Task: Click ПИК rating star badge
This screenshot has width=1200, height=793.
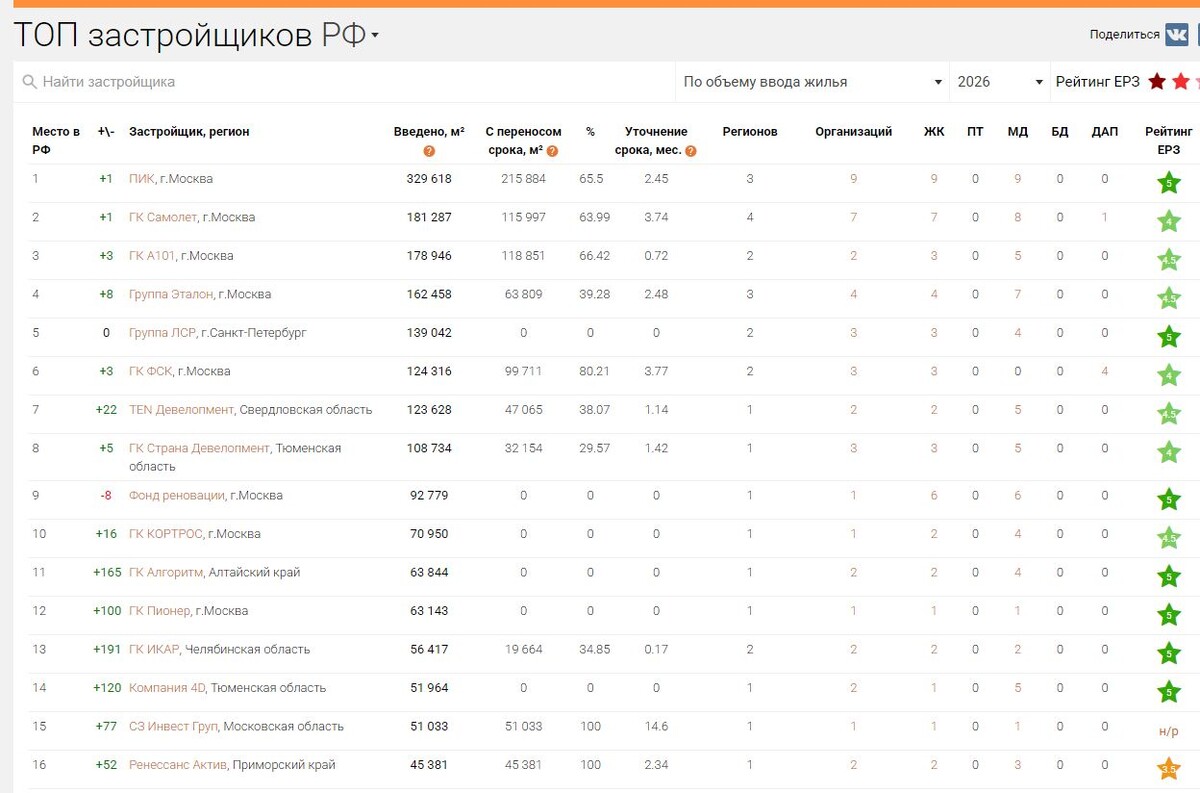Action: pyautogui.click(x=1168, y=183)
